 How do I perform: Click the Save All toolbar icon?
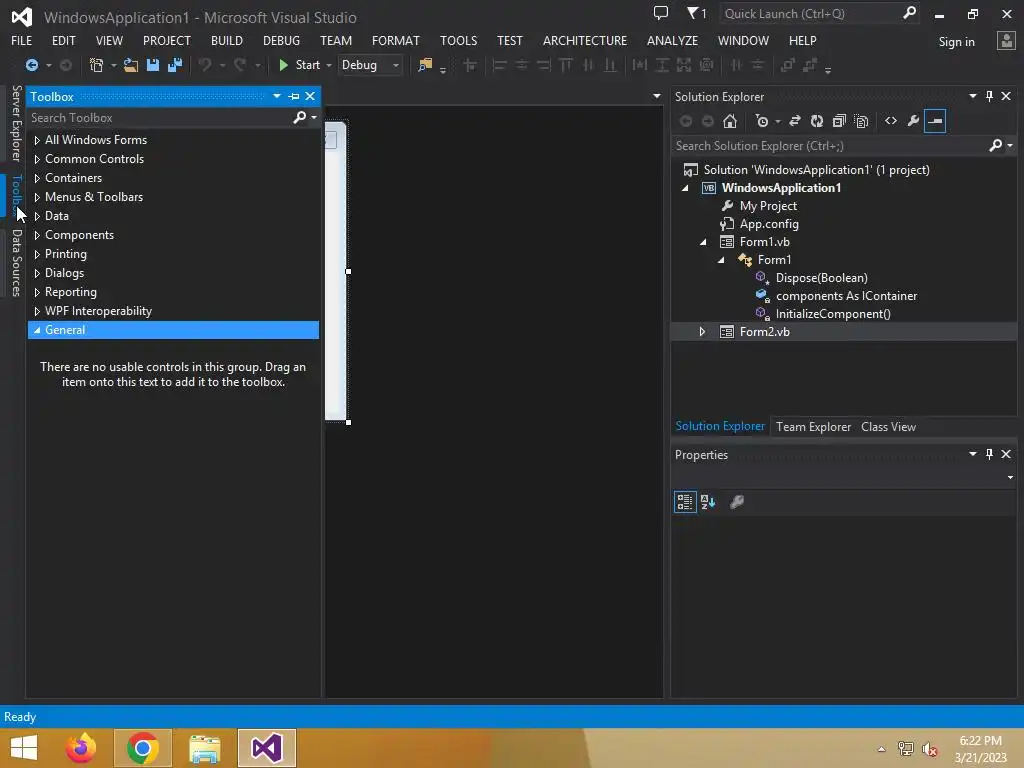coord(175,65)
